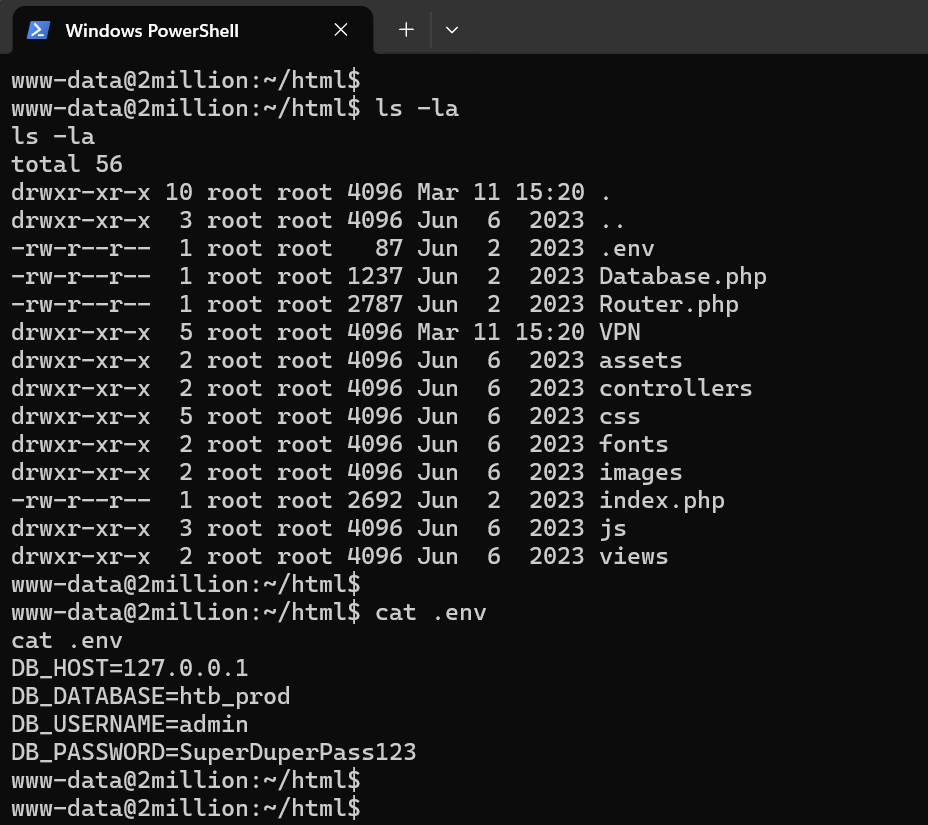Click the controllers folder name
The width and height of the screenshot is (928, 825).
click(675, 388)
